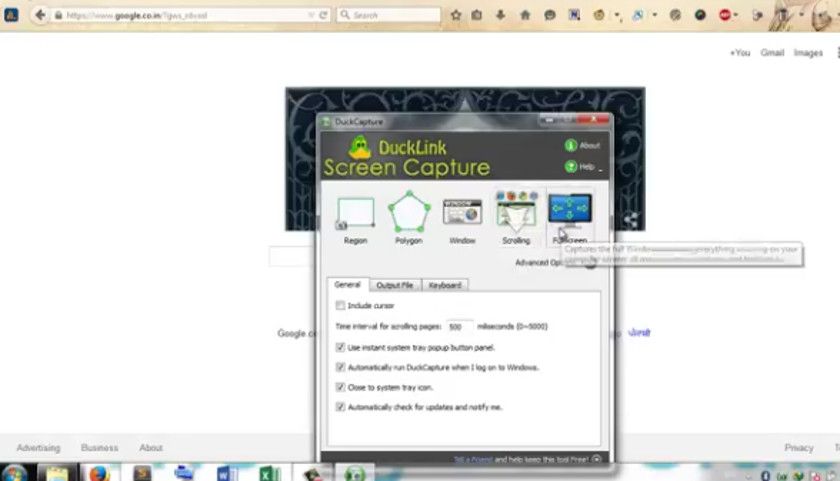
Task: Uncheck Use instant system tray popup panel
Action: (x=340, y=347)
